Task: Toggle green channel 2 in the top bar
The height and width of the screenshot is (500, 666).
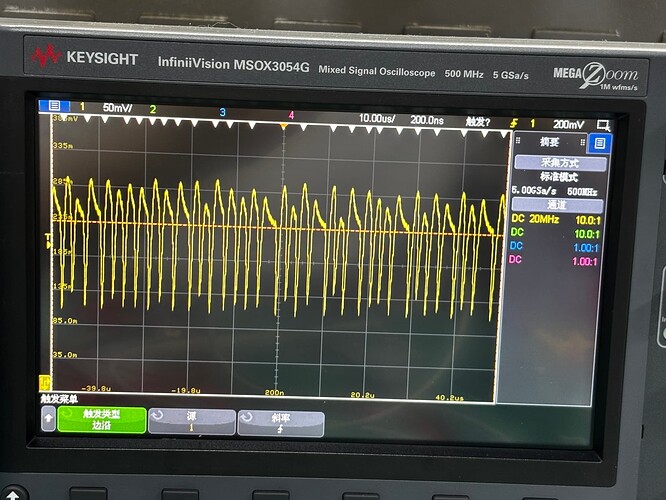Action: click(x=153, y=110)
